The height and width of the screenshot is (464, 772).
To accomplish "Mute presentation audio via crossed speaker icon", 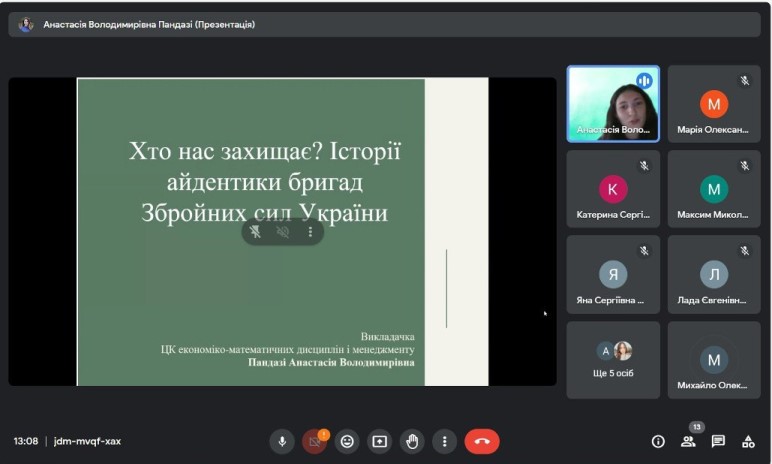I will coord(283,232).
